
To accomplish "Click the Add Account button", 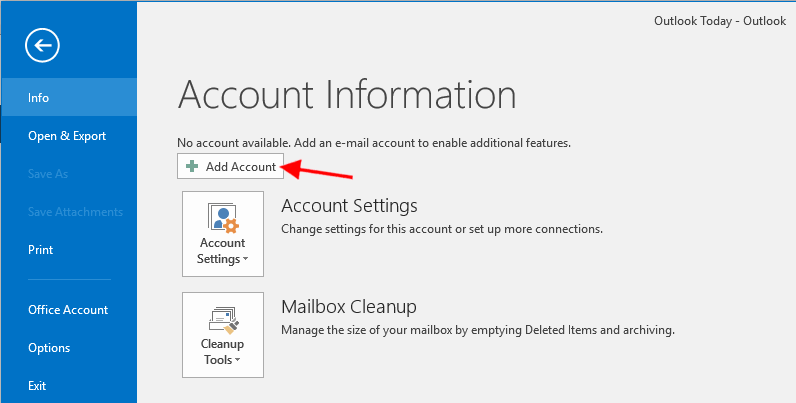I will tap(230, 166).
